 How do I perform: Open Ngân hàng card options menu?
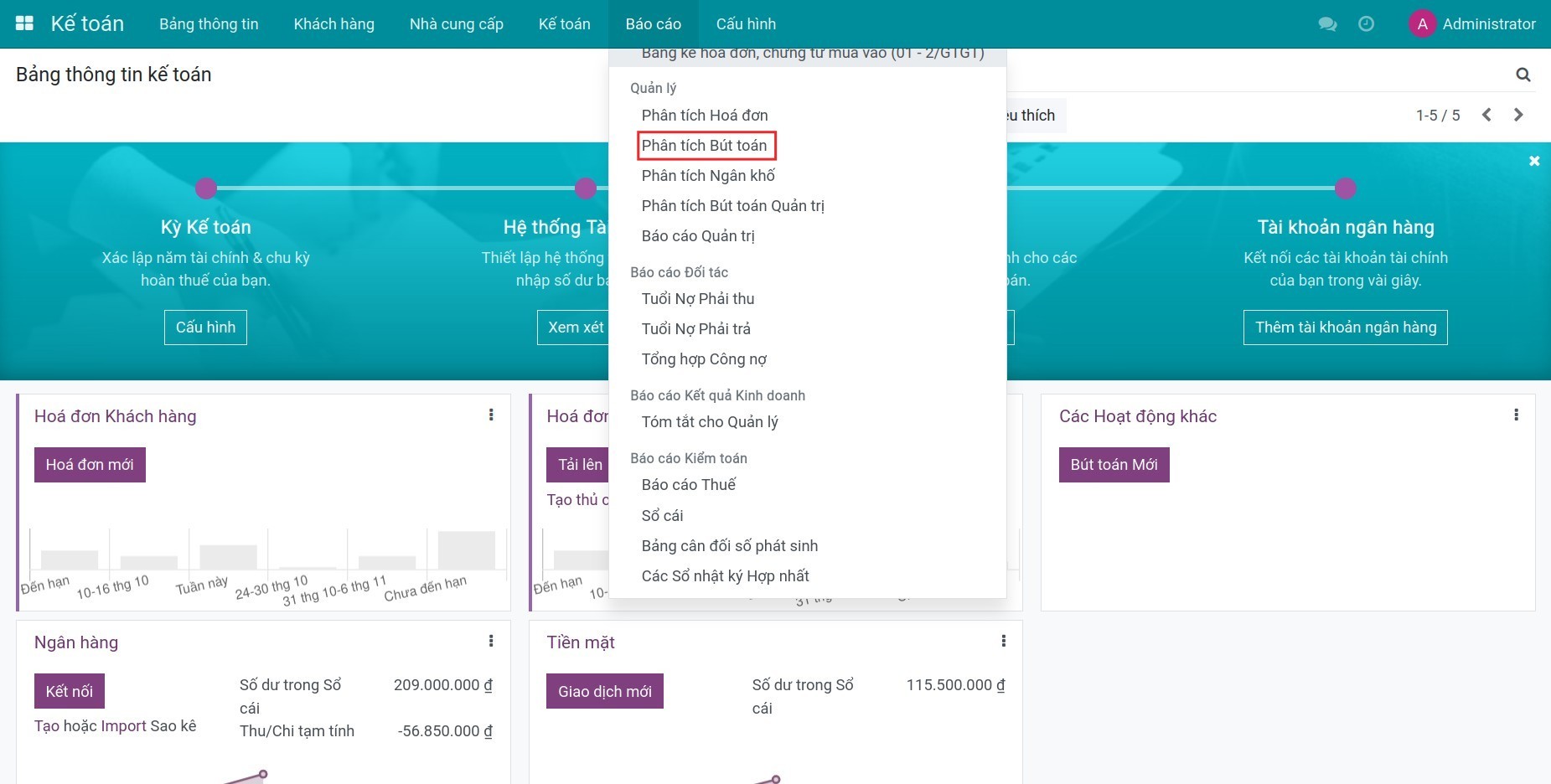491,641
